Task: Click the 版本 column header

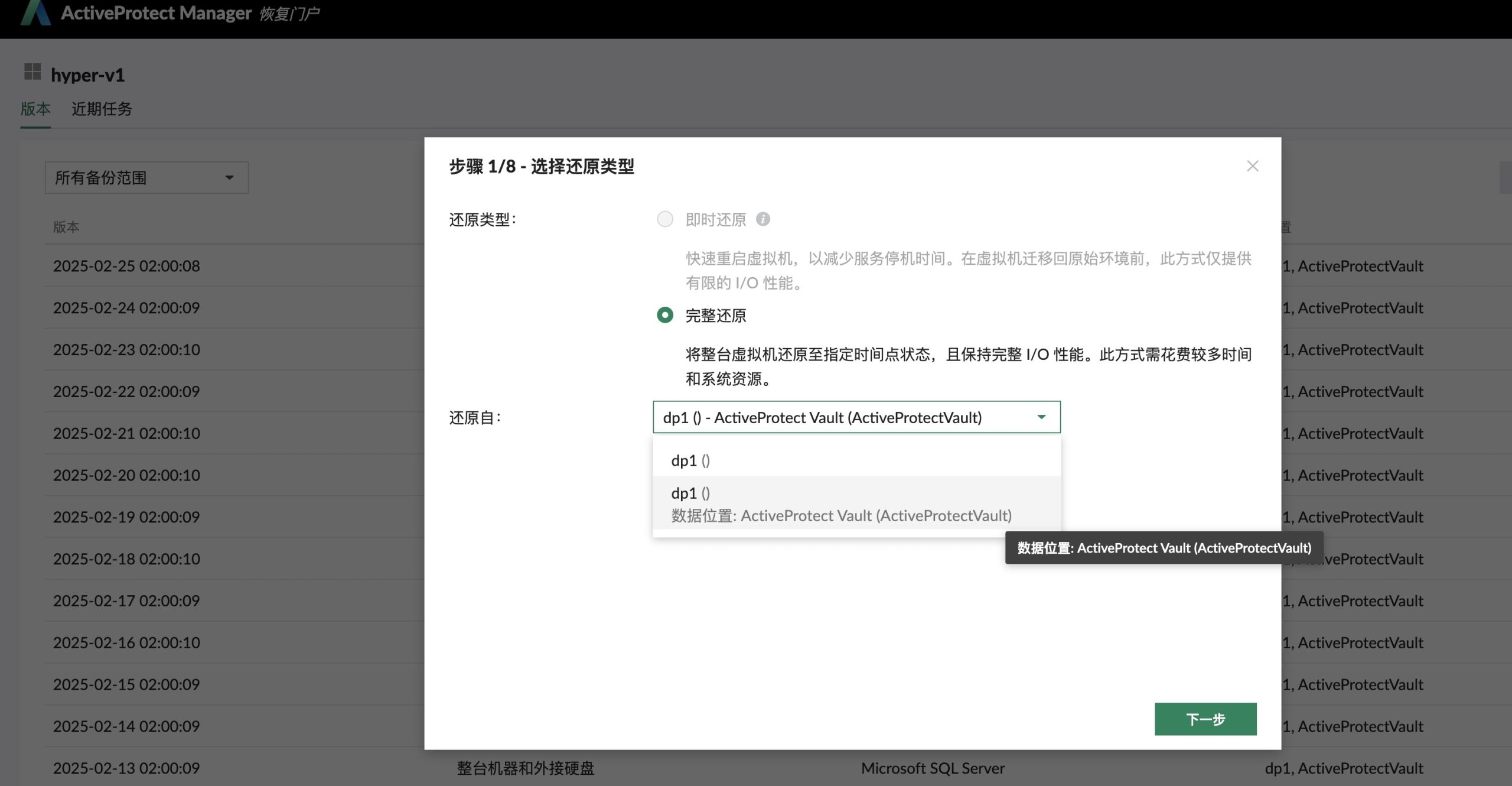Action: pyautogui.click(x=66, y=227)
